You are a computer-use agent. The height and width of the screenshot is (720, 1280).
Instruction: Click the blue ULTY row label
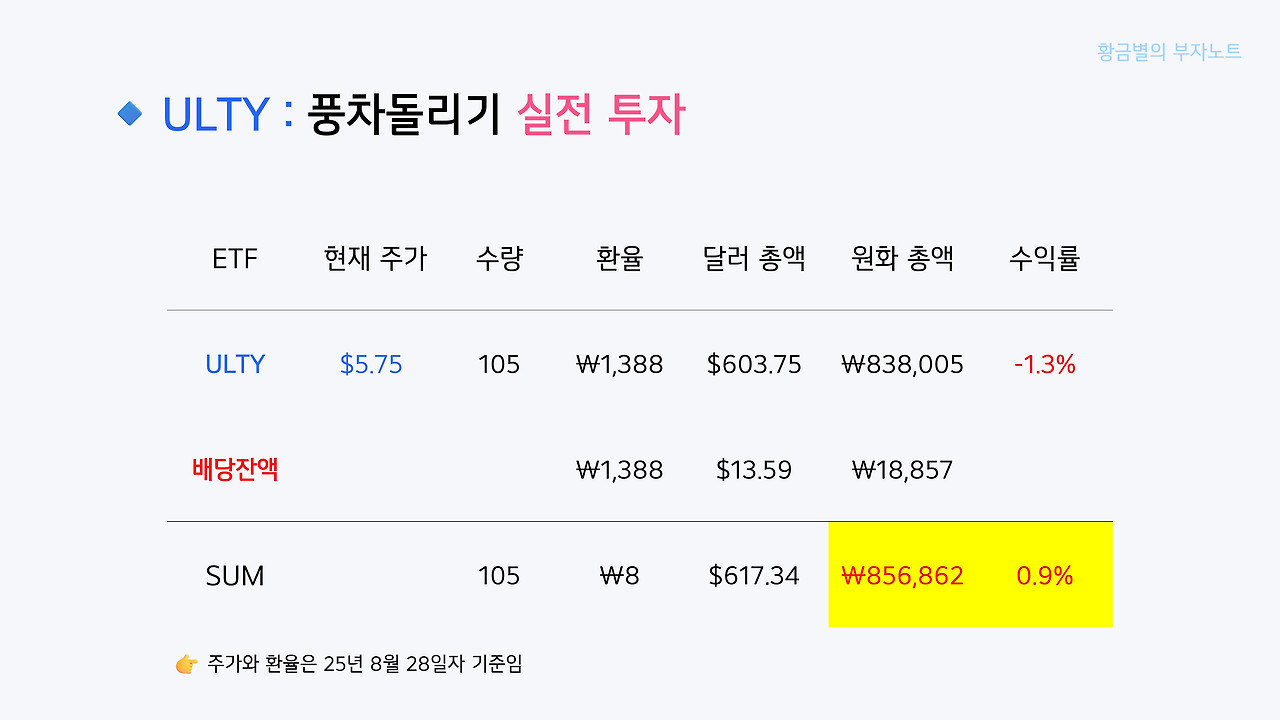coord(235,365)
